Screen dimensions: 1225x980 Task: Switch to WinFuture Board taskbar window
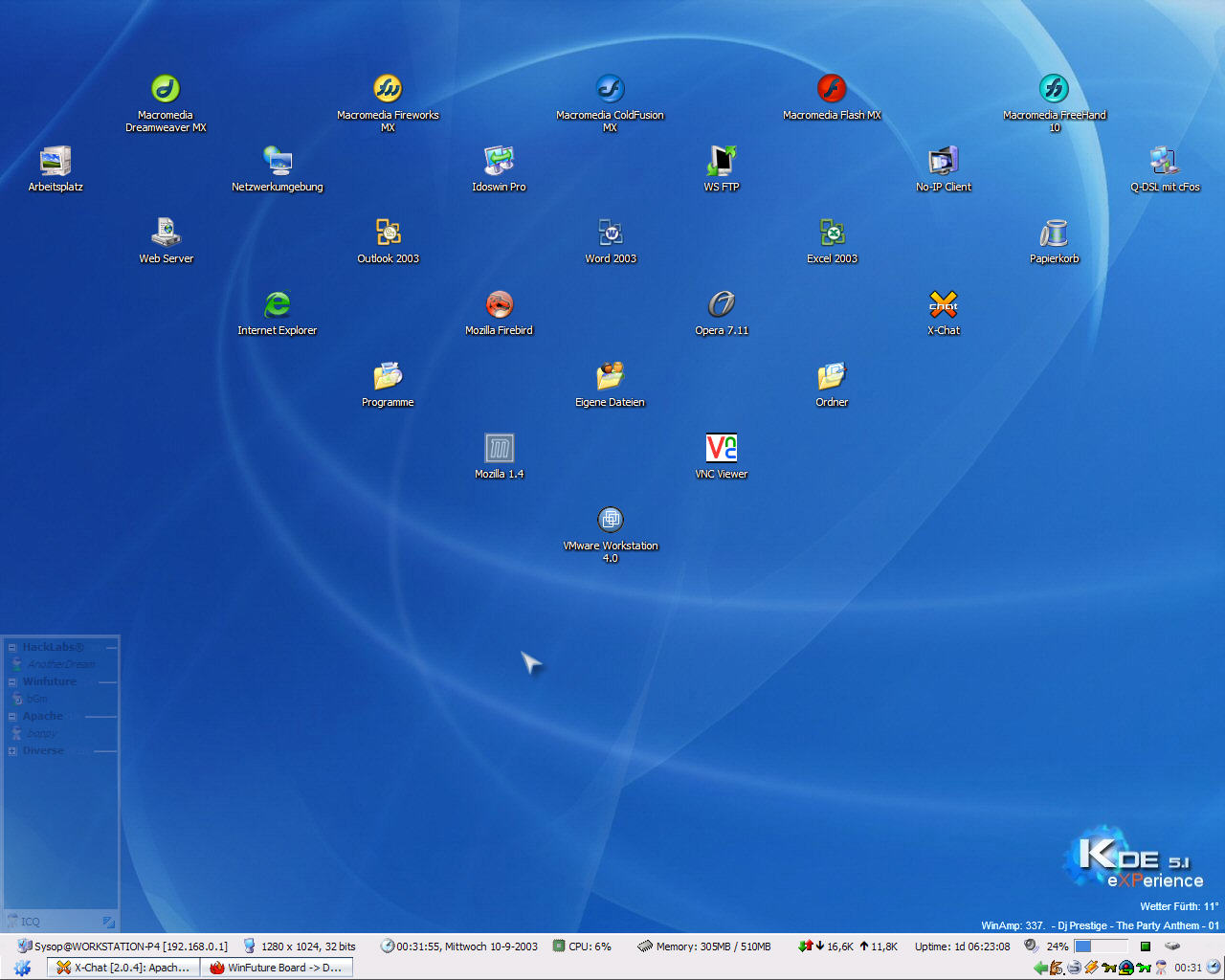[276, 968]
